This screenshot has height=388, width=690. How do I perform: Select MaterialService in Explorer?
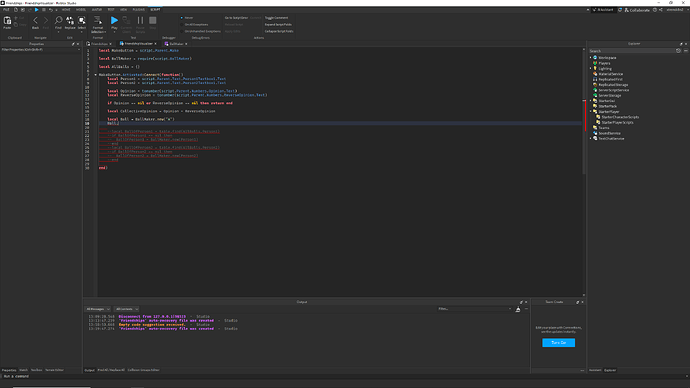610,74
